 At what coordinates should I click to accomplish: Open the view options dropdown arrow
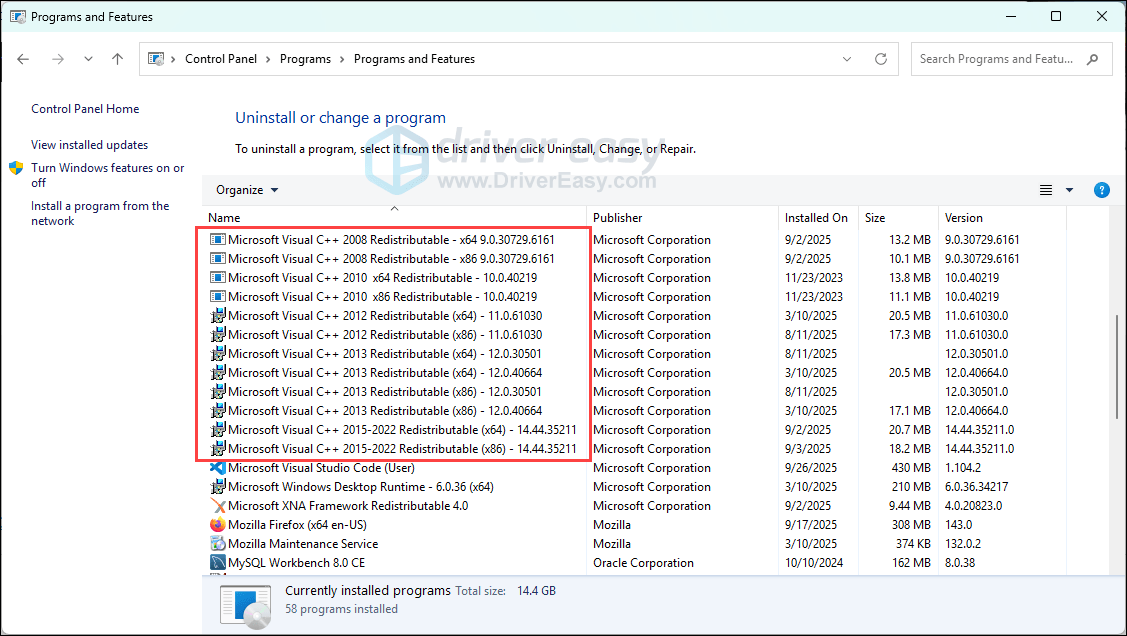click(1069, 190)
